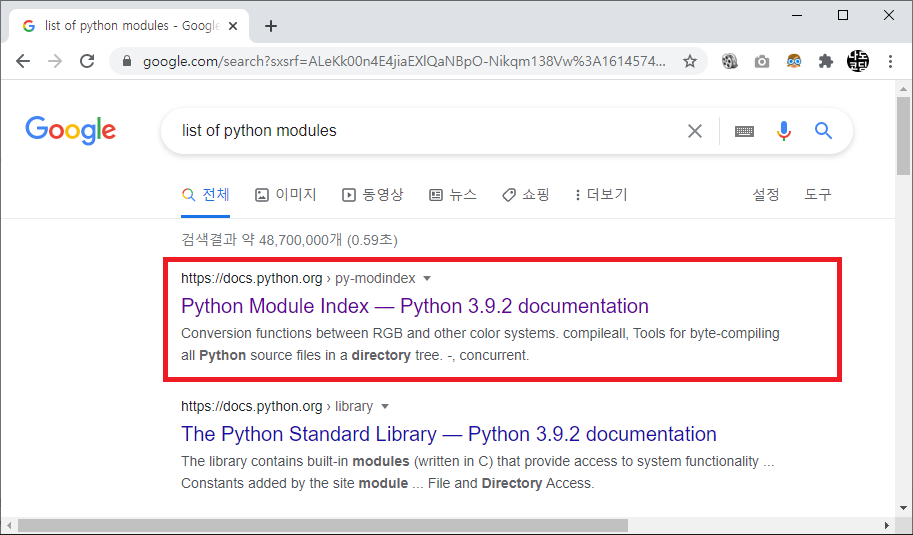The width and height of the screenshot is (913, 535).
Task: Expand the py-modindex result dropdown arrow
Action: point(427,278)
